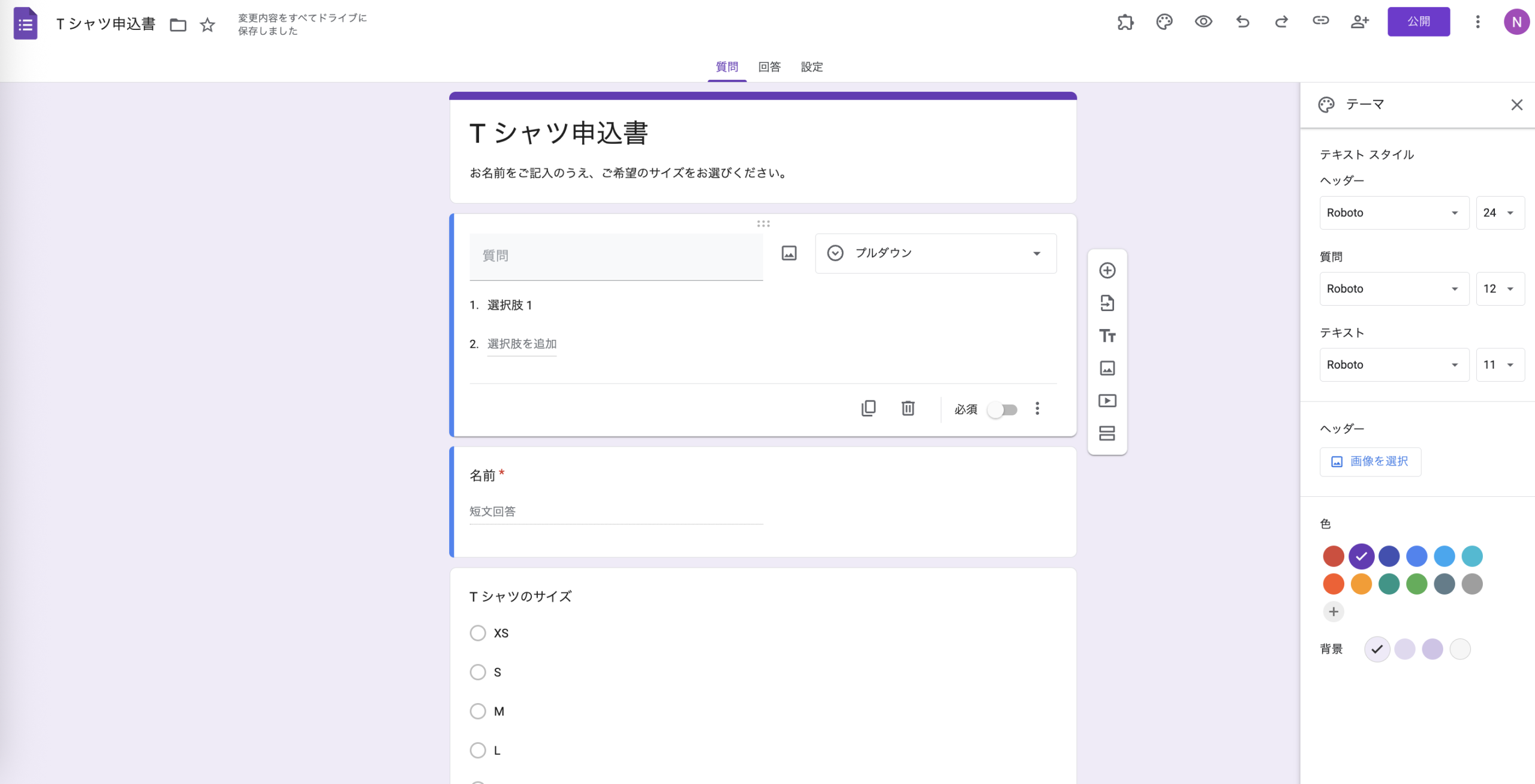Add a video using the play icon
1535x784 pixels.
tap(1107, 400)
